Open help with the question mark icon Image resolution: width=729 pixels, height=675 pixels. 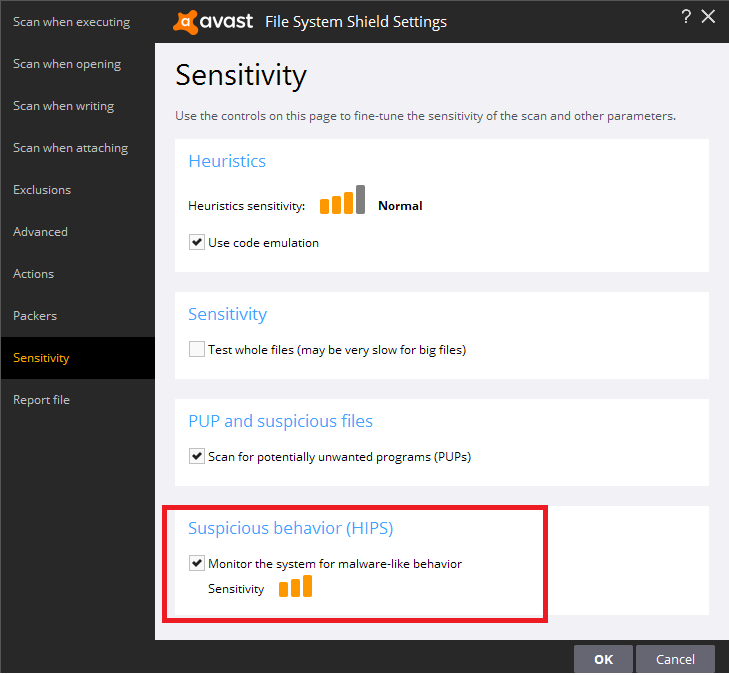(x=686, y=16)
